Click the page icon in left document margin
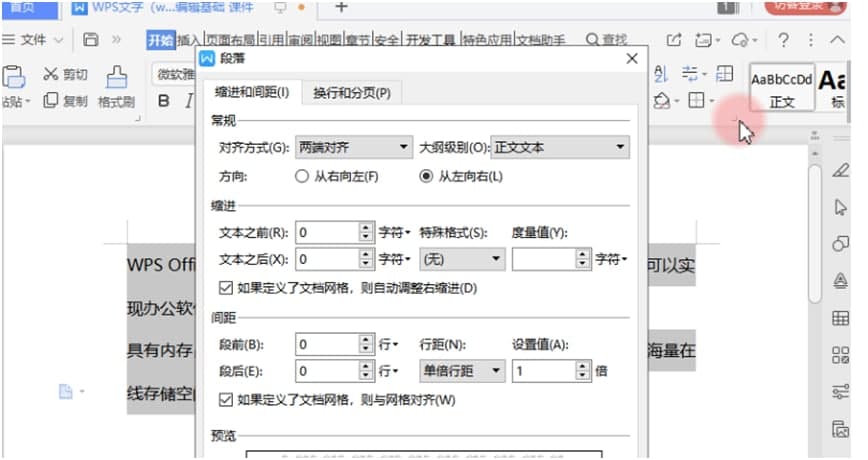The width and height of the screenshot is (868, 460). point(66,392)
